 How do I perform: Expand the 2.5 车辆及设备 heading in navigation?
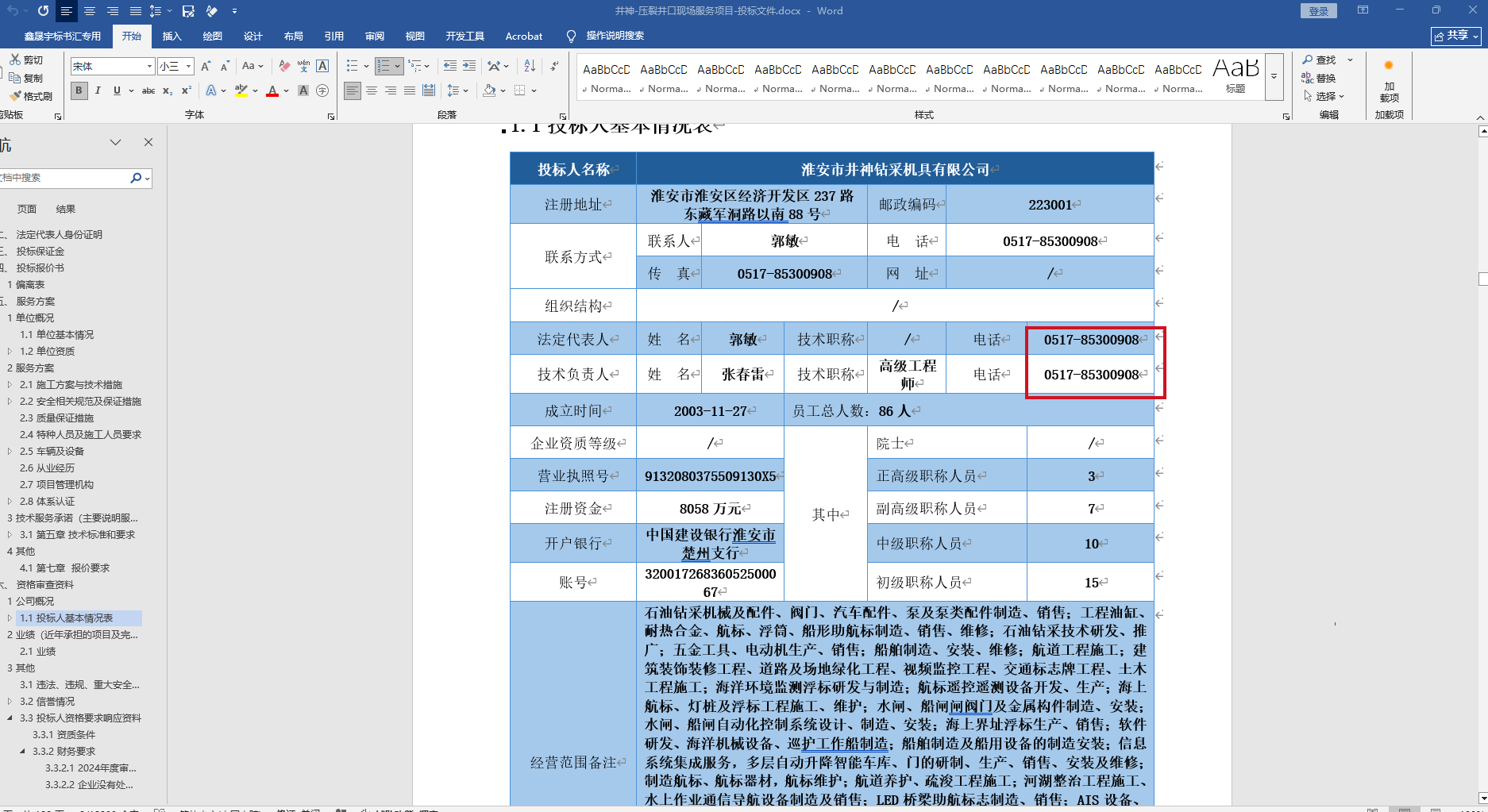(10, 452)
